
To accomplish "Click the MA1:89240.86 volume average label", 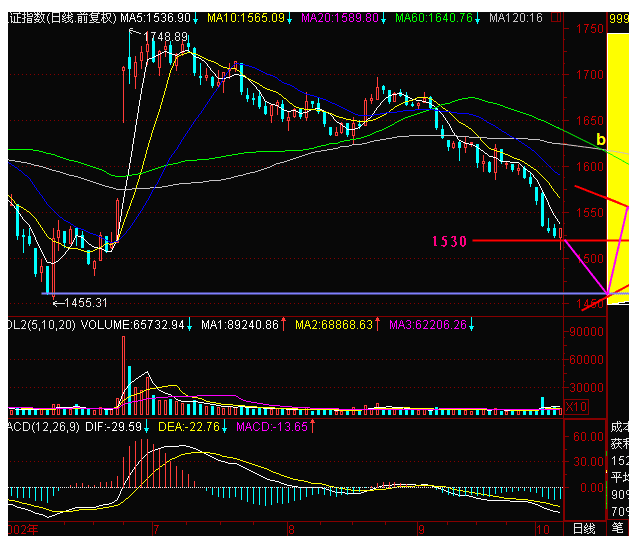I will [240, 325].
